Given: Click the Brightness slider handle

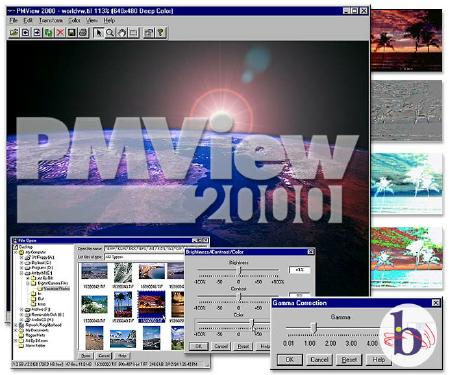Looking at the screenshot, I should 239,270.
